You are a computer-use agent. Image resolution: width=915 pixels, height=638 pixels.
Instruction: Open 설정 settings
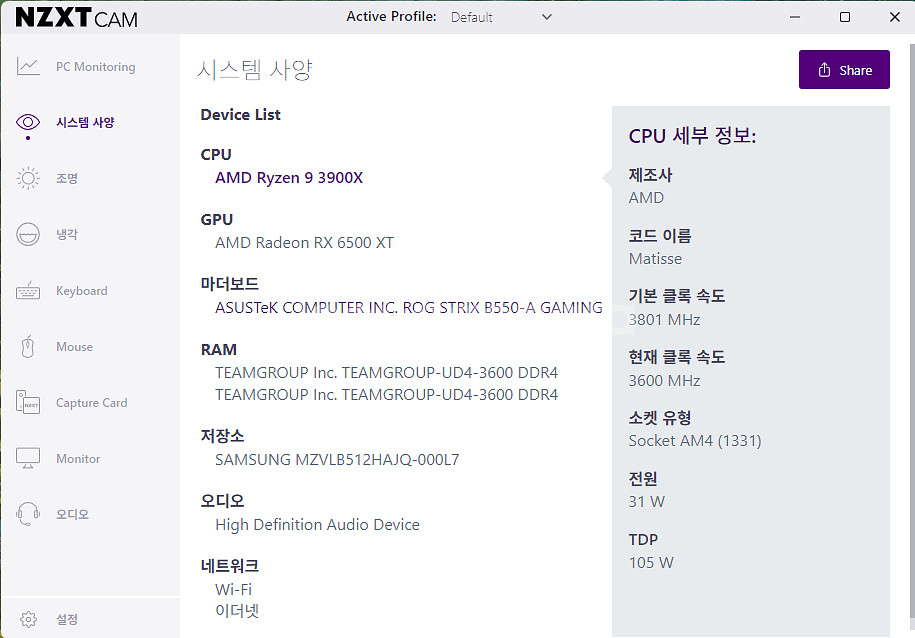67,619
